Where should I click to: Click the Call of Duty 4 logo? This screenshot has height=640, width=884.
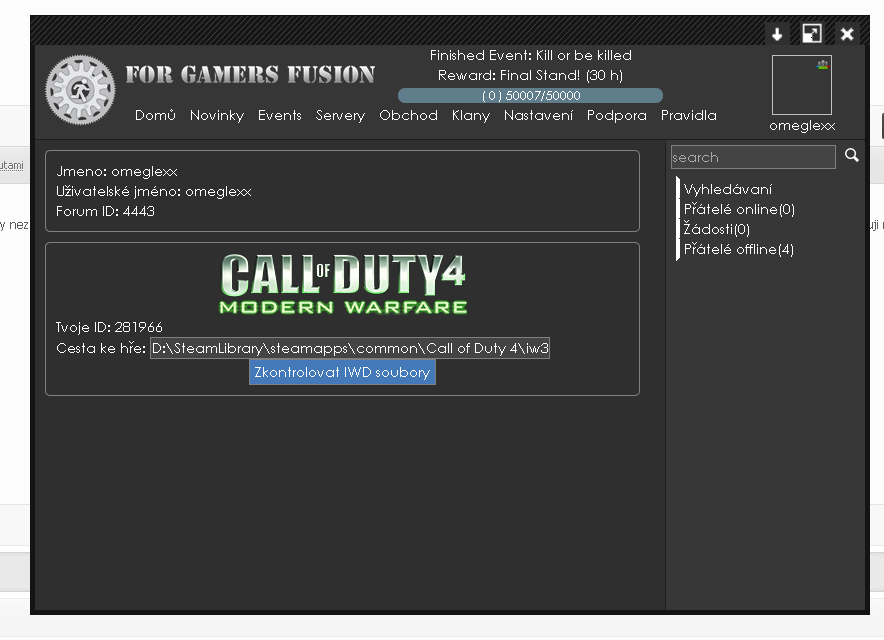click(343, 284)
